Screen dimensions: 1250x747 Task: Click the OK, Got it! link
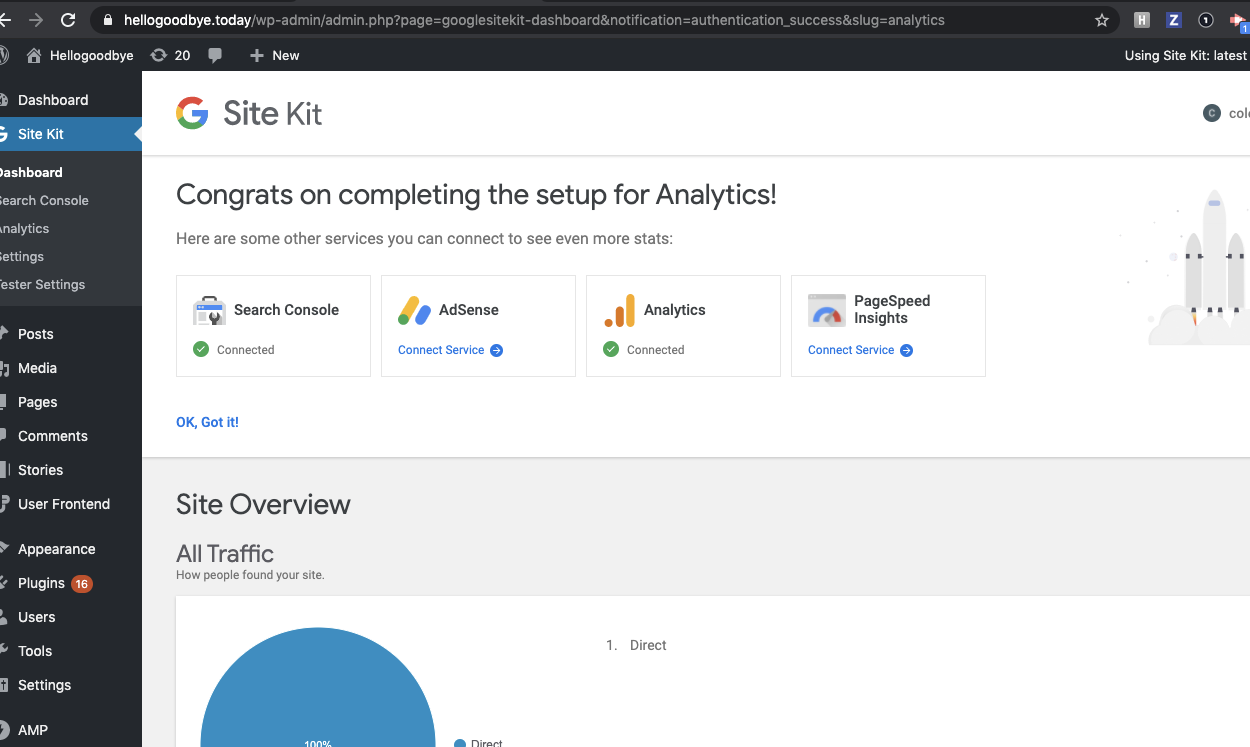(207, 422)
